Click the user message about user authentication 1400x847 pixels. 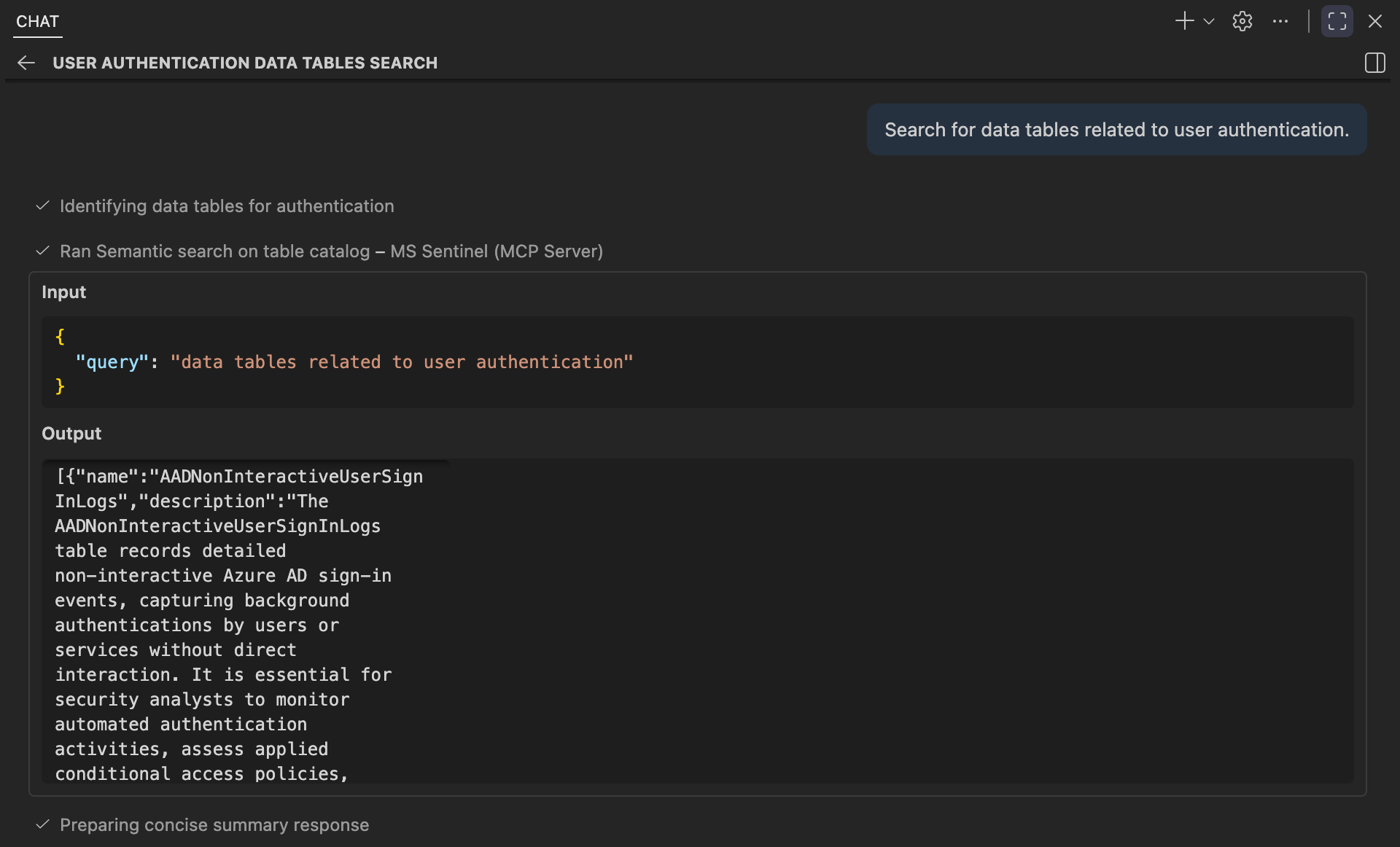coord(1116,130)
